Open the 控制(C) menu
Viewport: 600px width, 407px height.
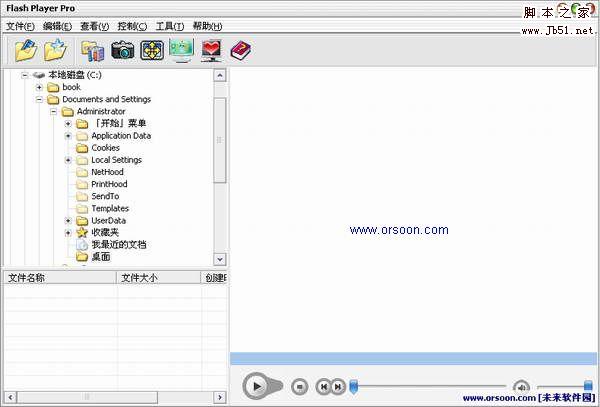tap(132, 26)
